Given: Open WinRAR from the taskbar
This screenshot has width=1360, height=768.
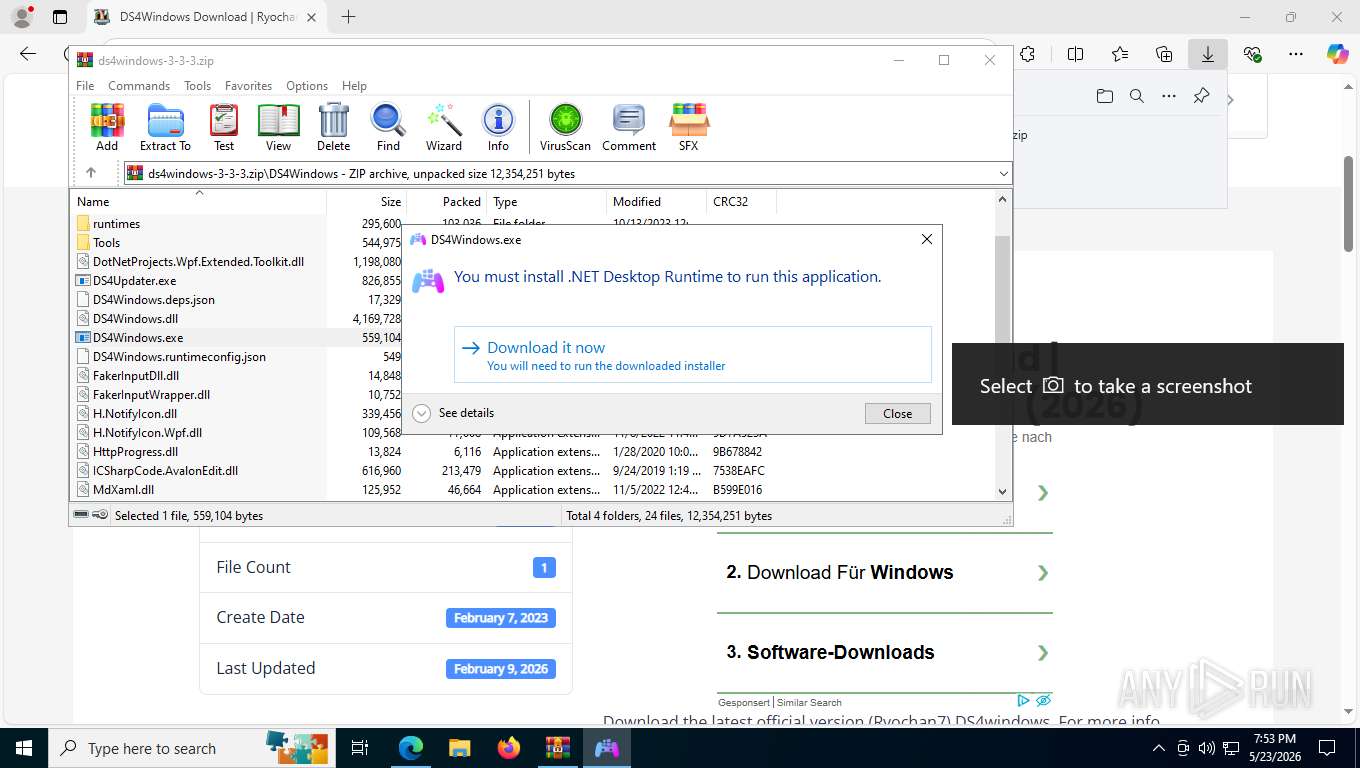Looking at the screenshot, I should coord(557,748).
